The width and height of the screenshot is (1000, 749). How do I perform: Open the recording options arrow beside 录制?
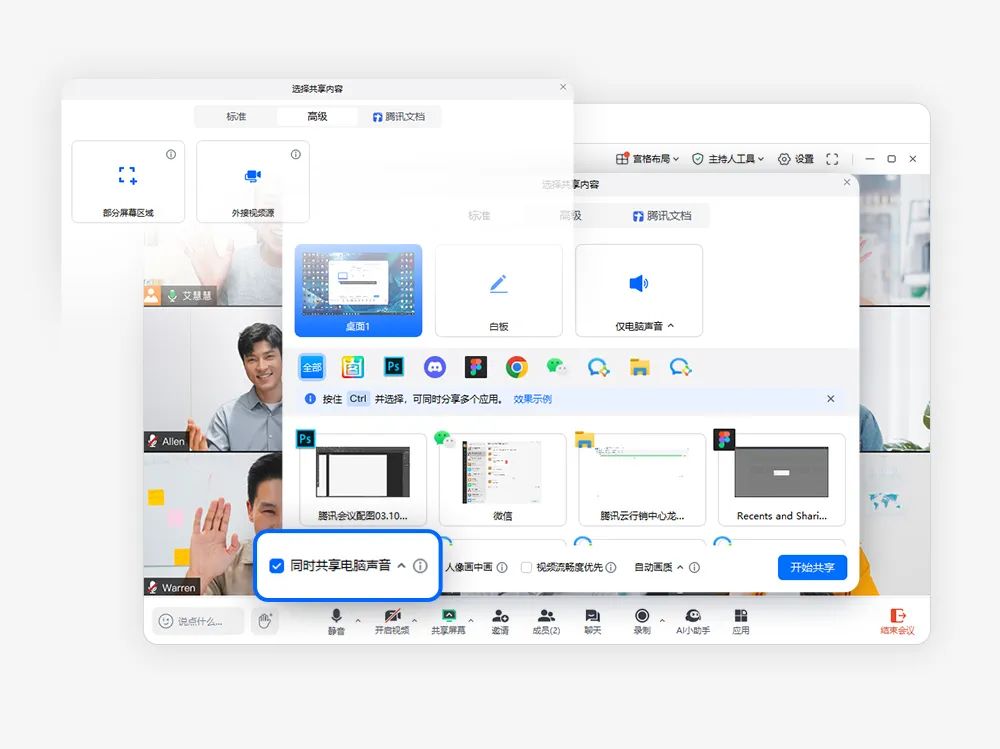click(662, 620)
